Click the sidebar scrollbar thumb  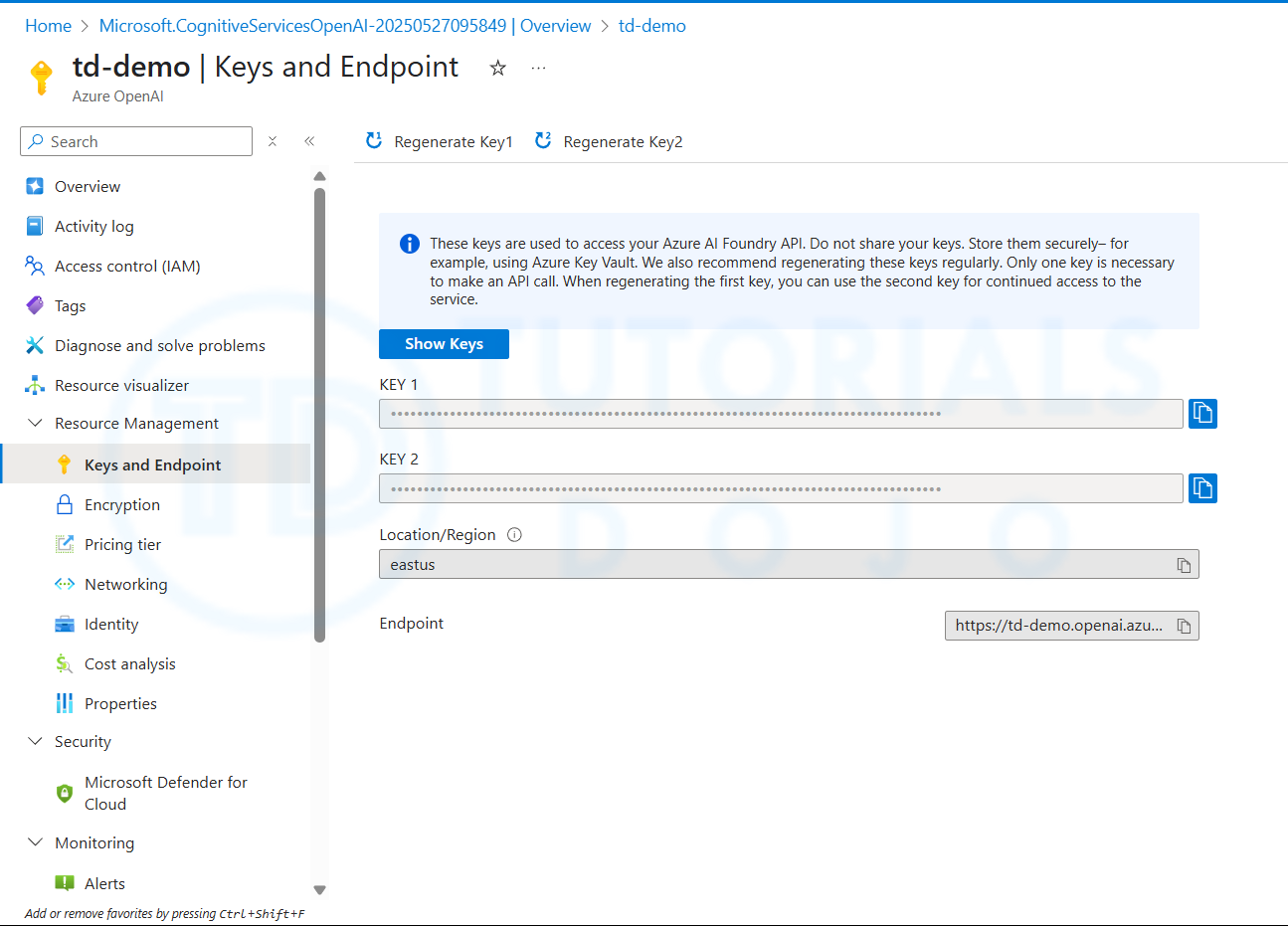click(319, 415)
